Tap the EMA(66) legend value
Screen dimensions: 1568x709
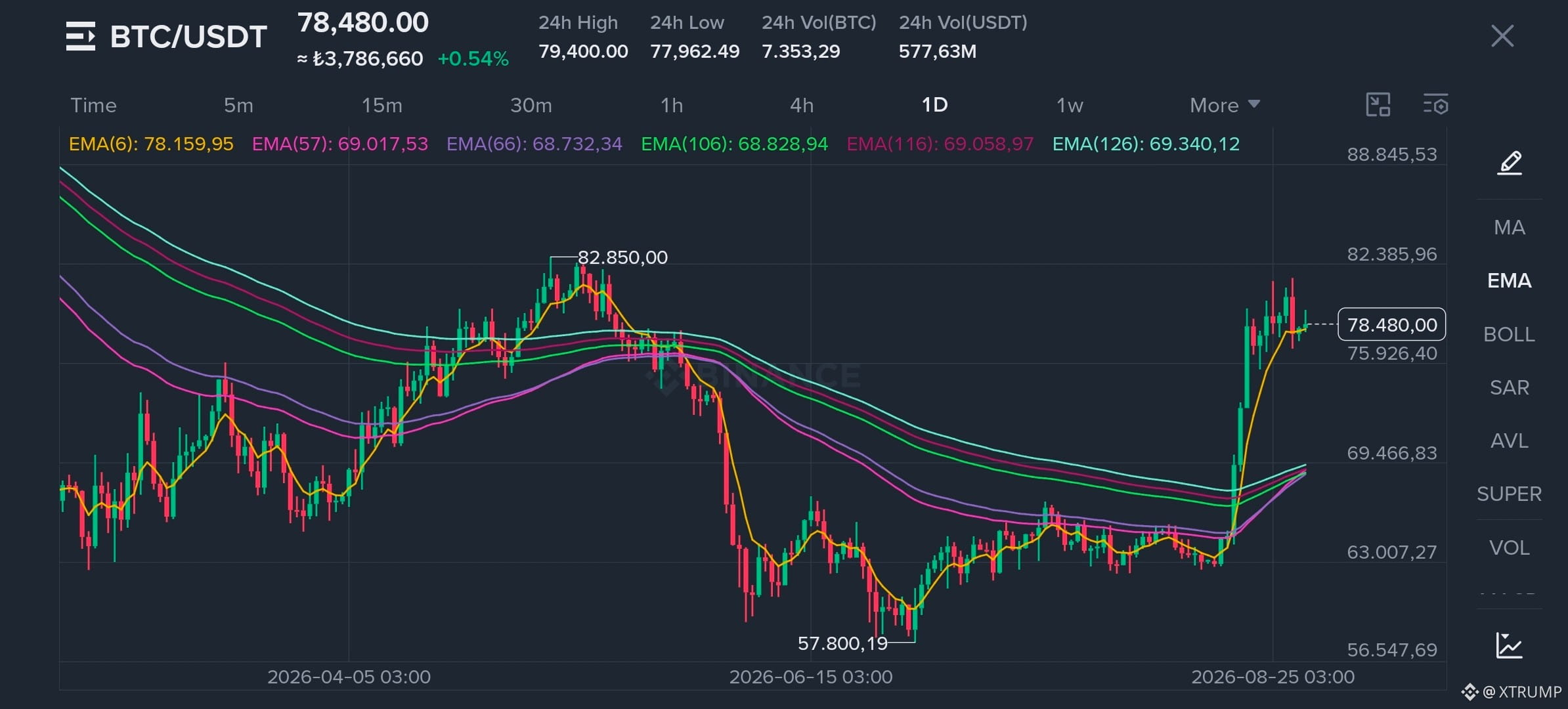(534, 144)
